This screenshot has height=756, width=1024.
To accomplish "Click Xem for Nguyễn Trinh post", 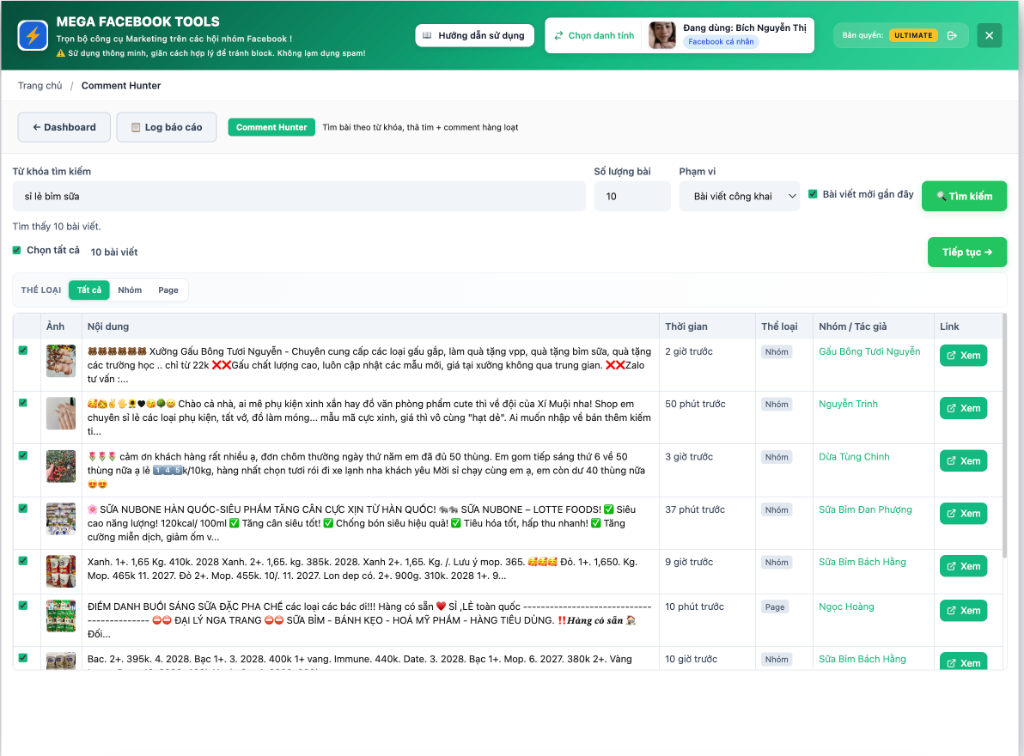I will 963,409.
